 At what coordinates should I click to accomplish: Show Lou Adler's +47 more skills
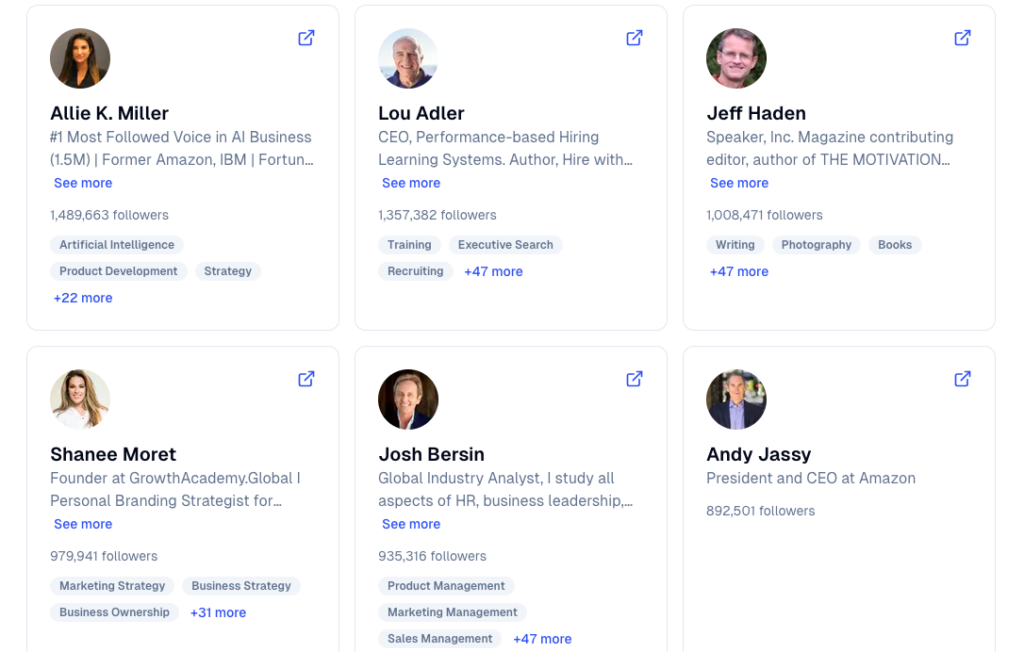pos(493,271)
